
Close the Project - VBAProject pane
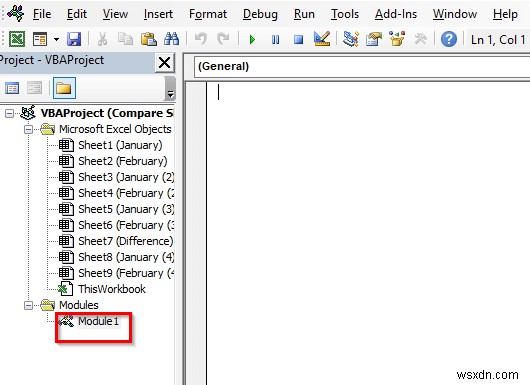[x=165, y=63]
